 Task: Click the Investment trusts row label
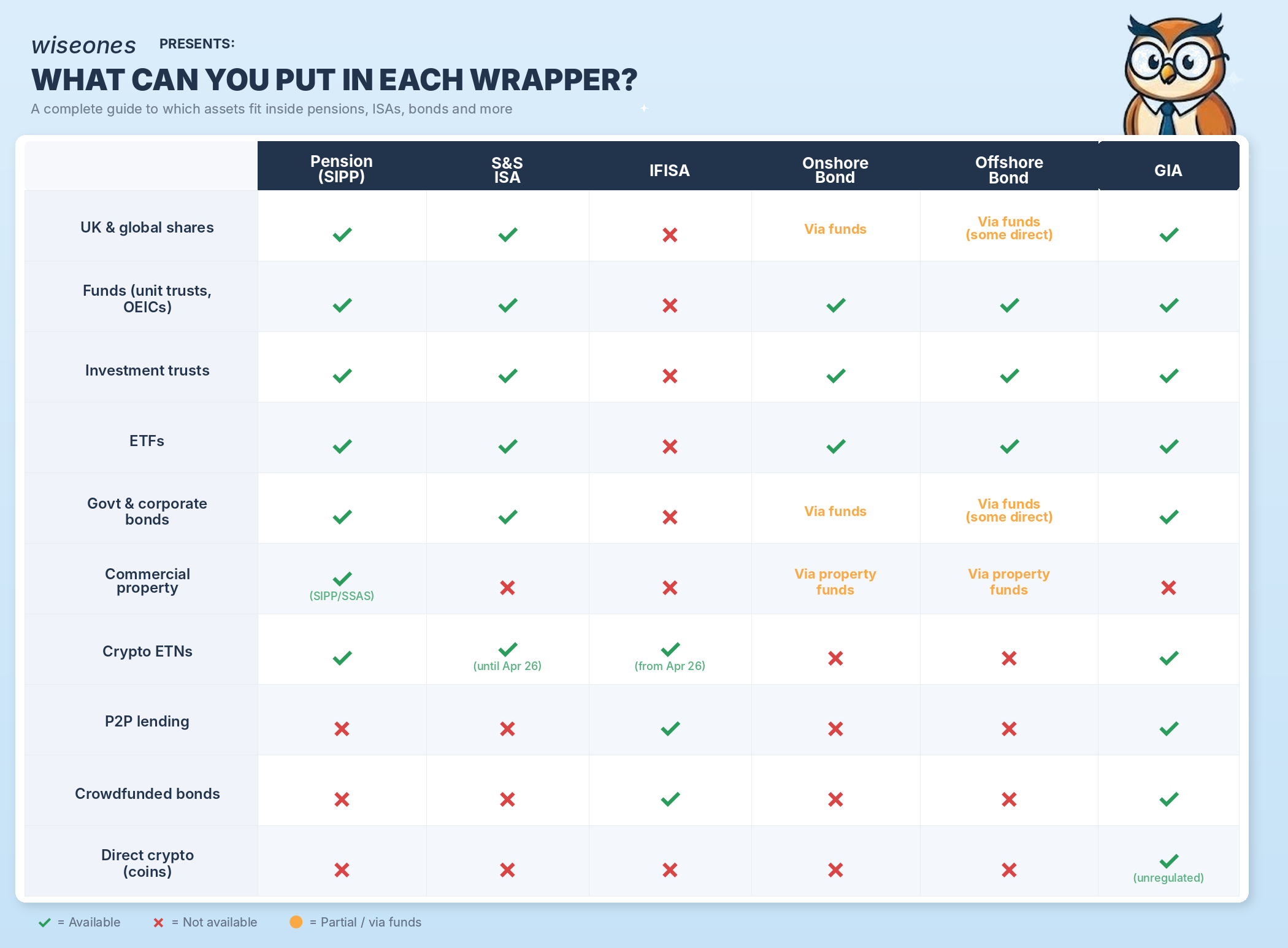147,370
